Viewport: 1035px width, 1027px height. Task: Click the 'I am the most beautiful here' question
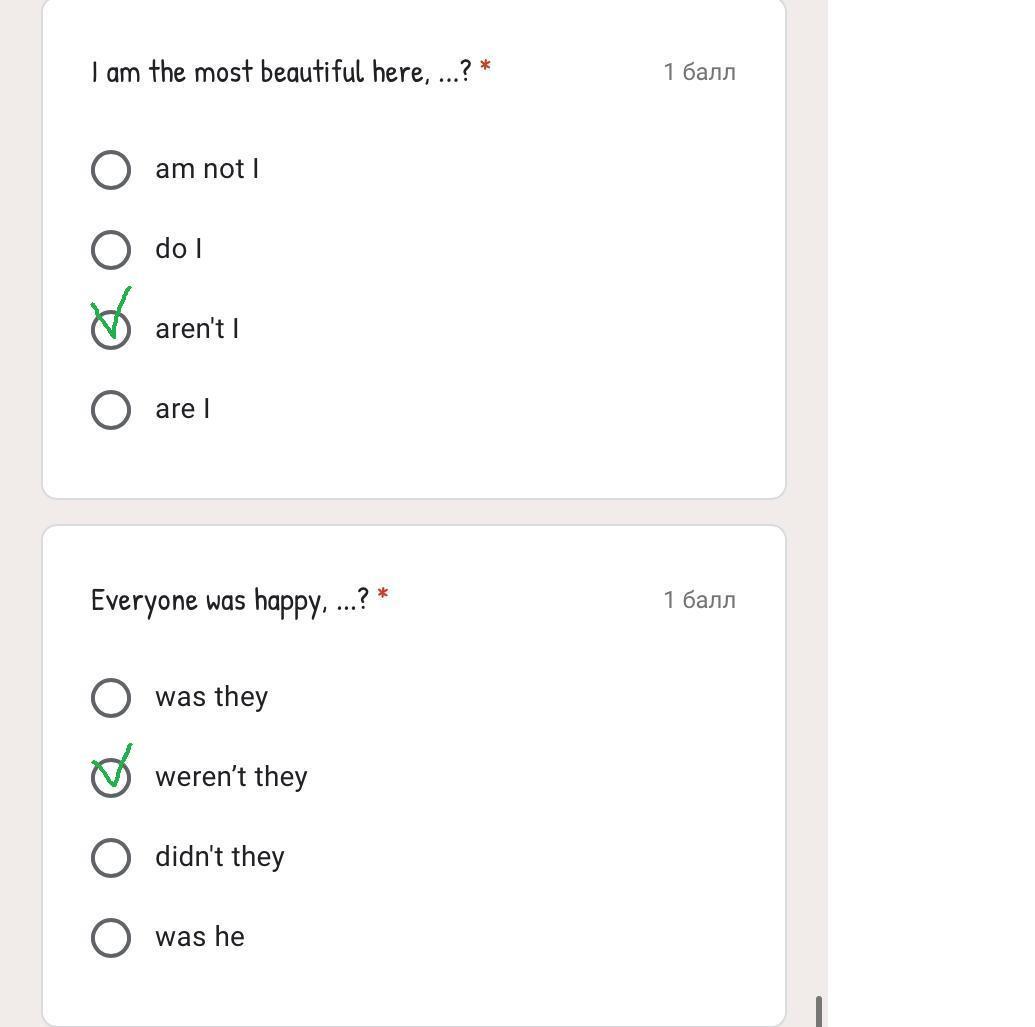[x=281, y=72]
